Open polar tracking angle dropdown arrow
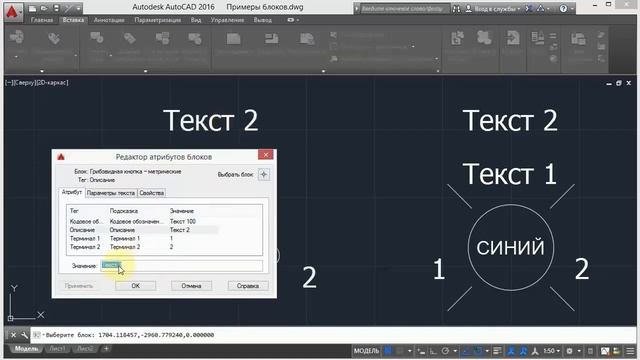The height and width of the screenshot is (360, 640). [x=455, y=351]
